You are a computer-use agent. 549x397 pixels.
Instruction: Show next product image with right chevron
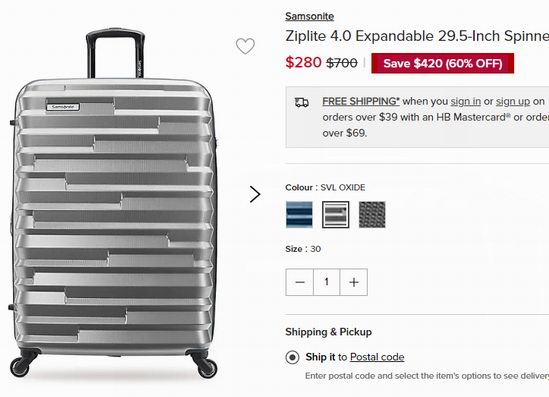tap(255, 194)
